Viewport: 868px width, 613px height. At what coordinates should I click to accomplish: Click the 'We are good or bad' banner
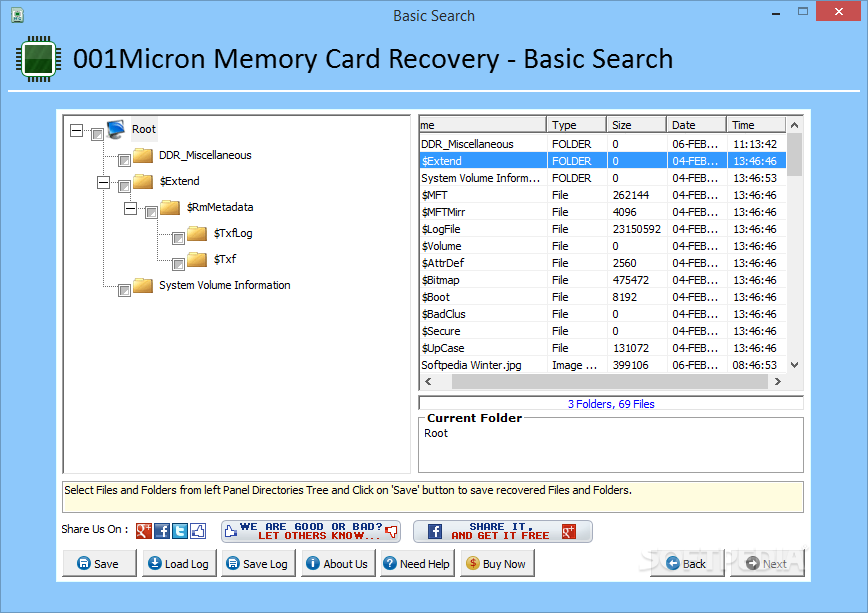pos(311,532)
